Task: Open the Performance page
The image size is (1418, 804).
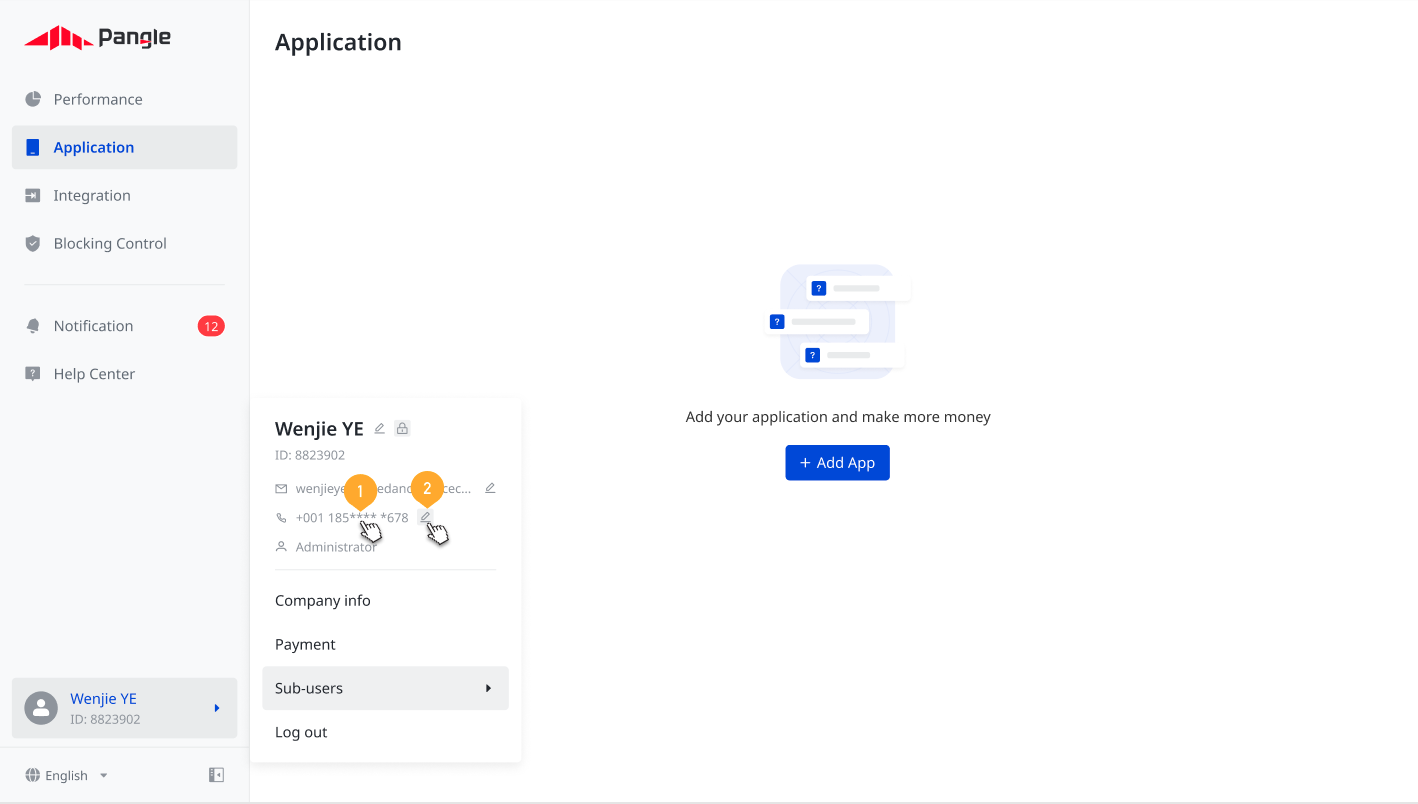Action: coord(124,99)
